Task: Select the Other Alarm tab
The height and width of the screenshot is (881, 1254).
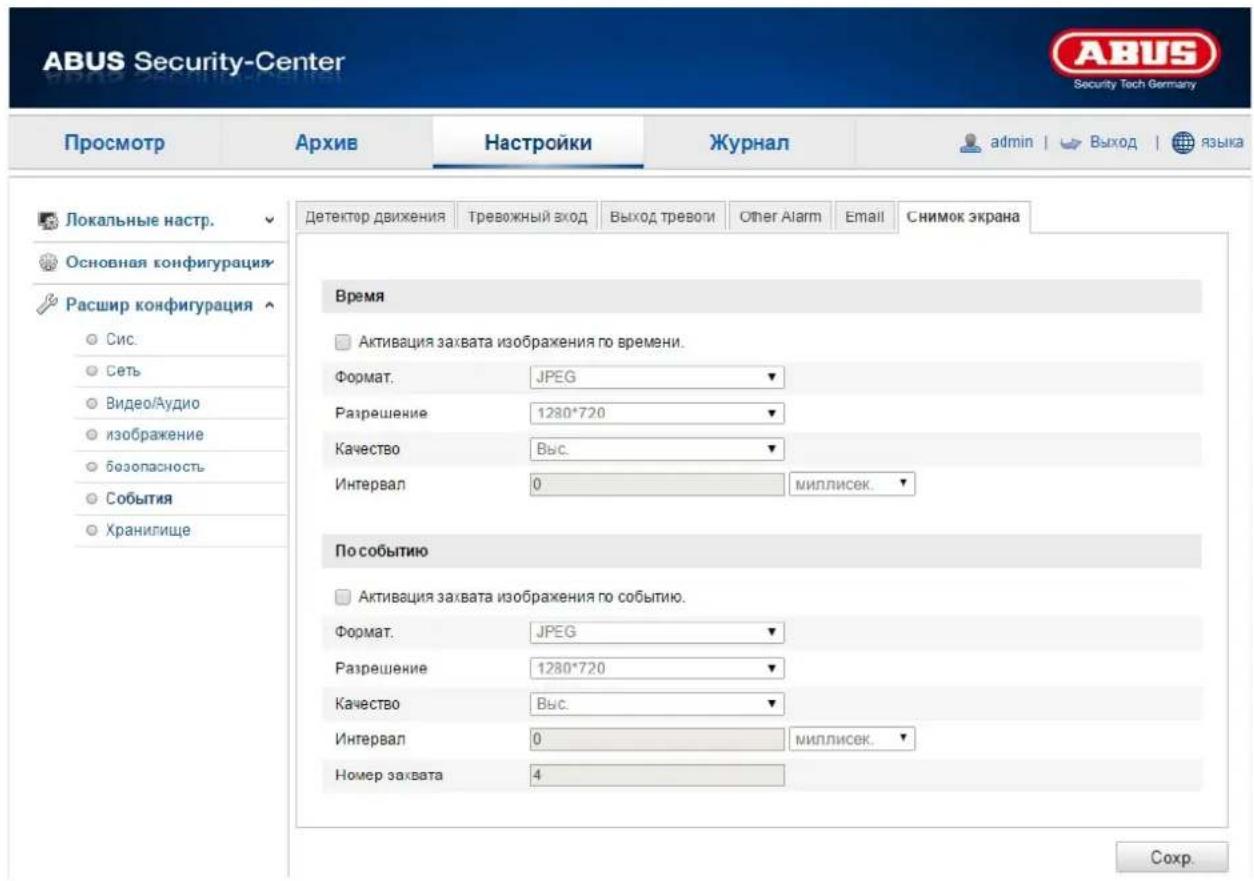Action: [x=779, y=218]
